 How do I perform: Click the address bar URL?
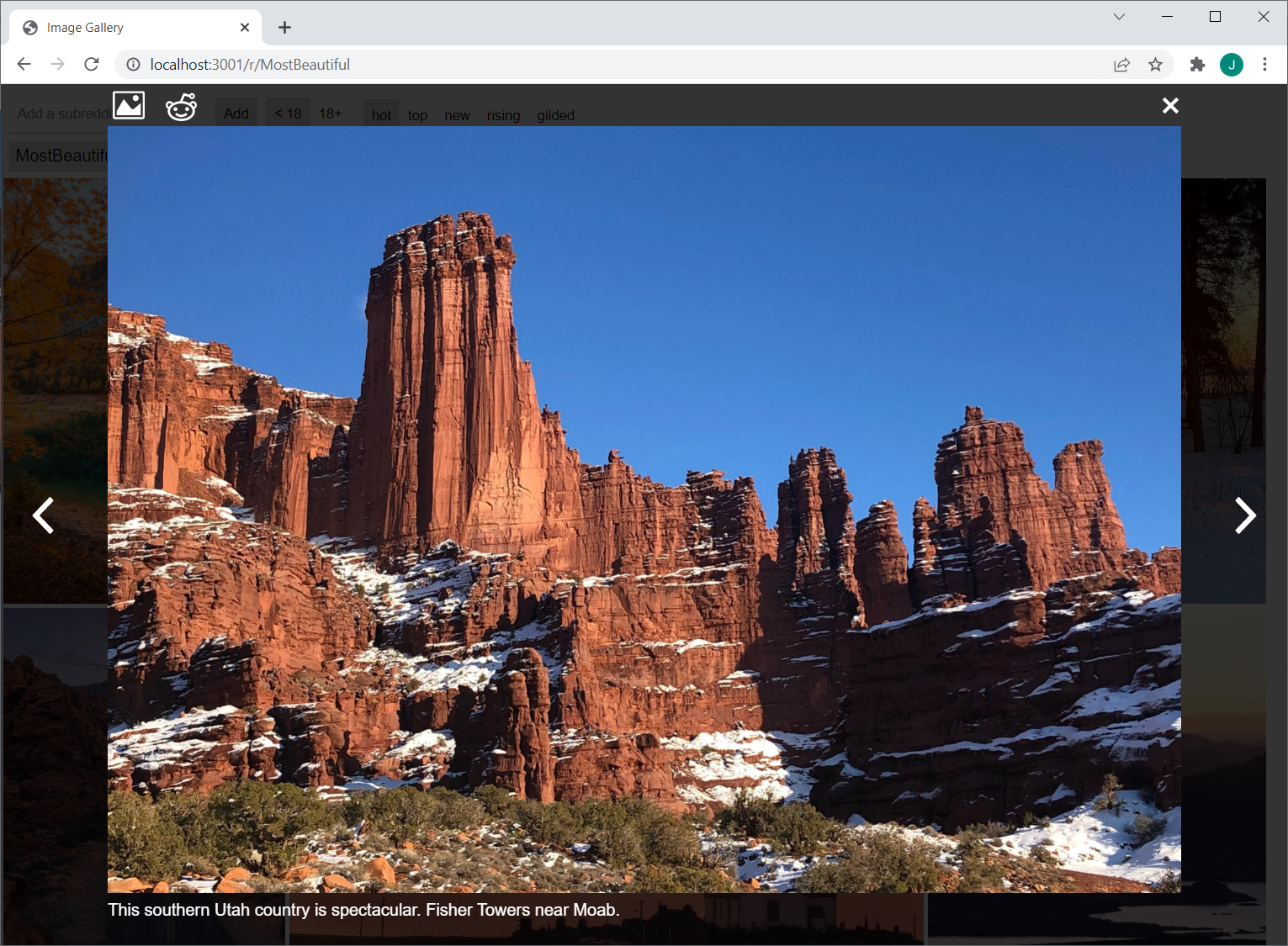(x=250, y=65)
